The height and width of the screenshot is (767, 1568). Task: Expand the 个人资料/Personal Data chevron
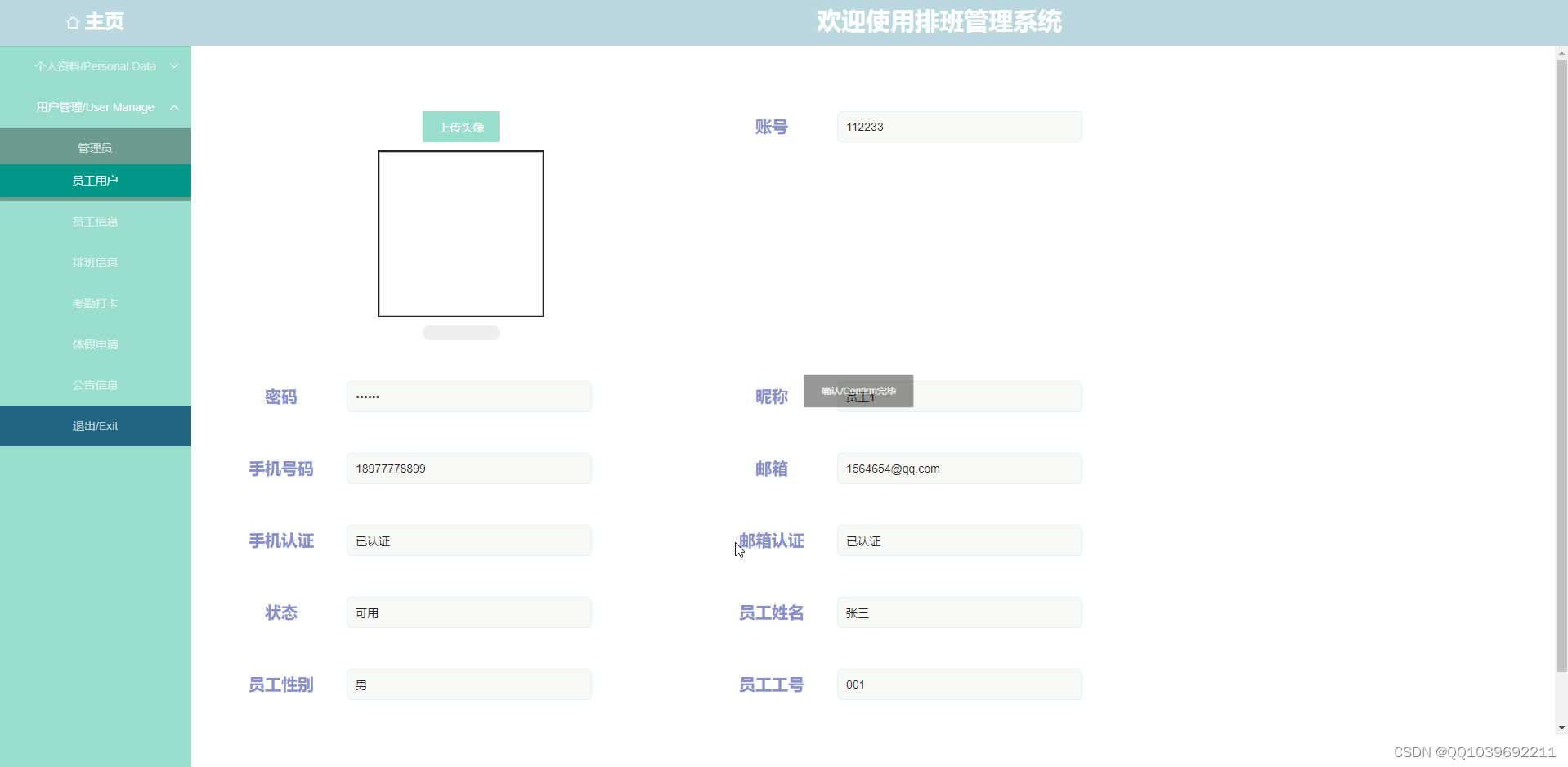[174, 66]
